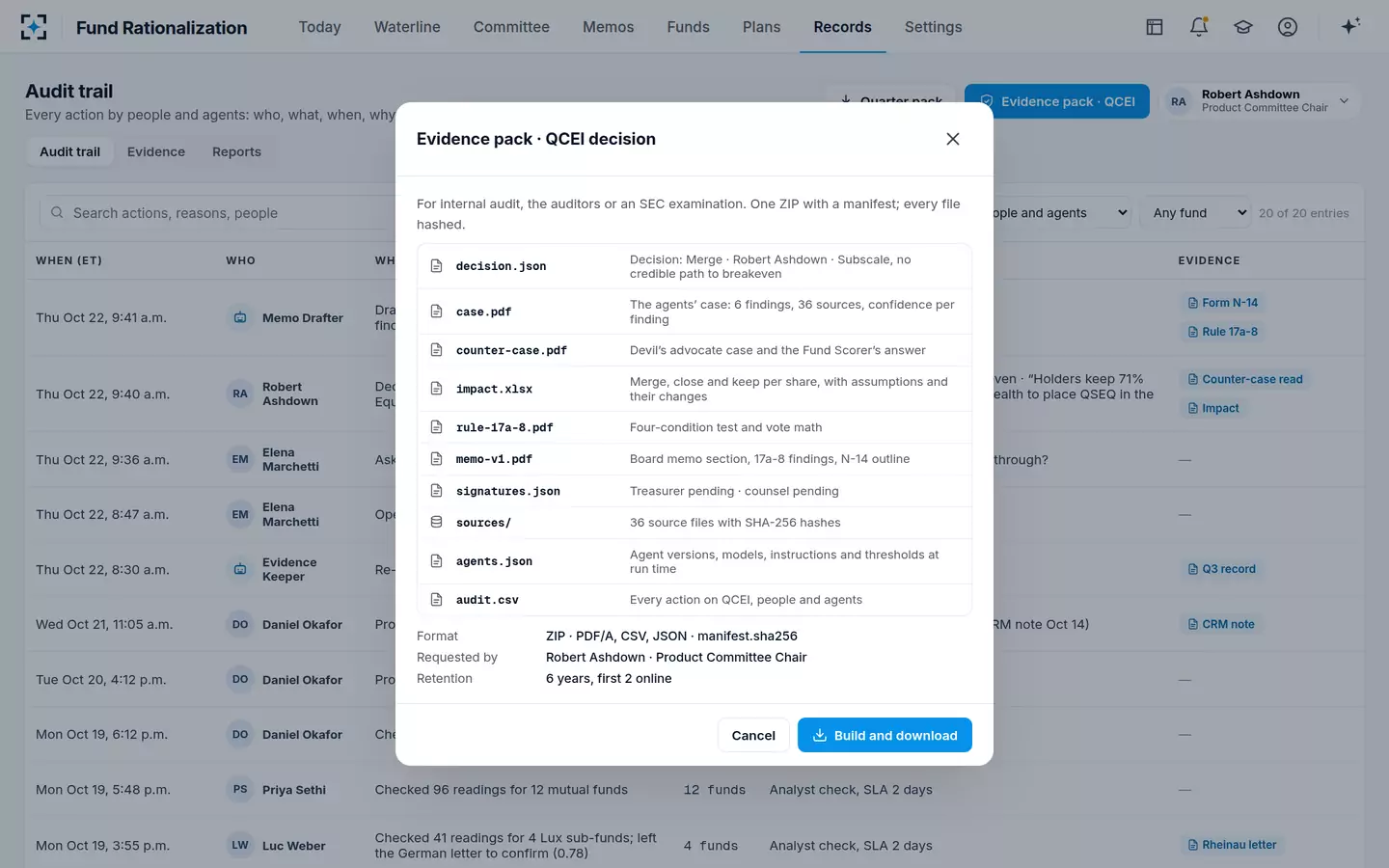Image resolution: width=1389 pixels, height=868 pixels.
Task: Switch to the Committee tab
Action: (x=511, y=27)
